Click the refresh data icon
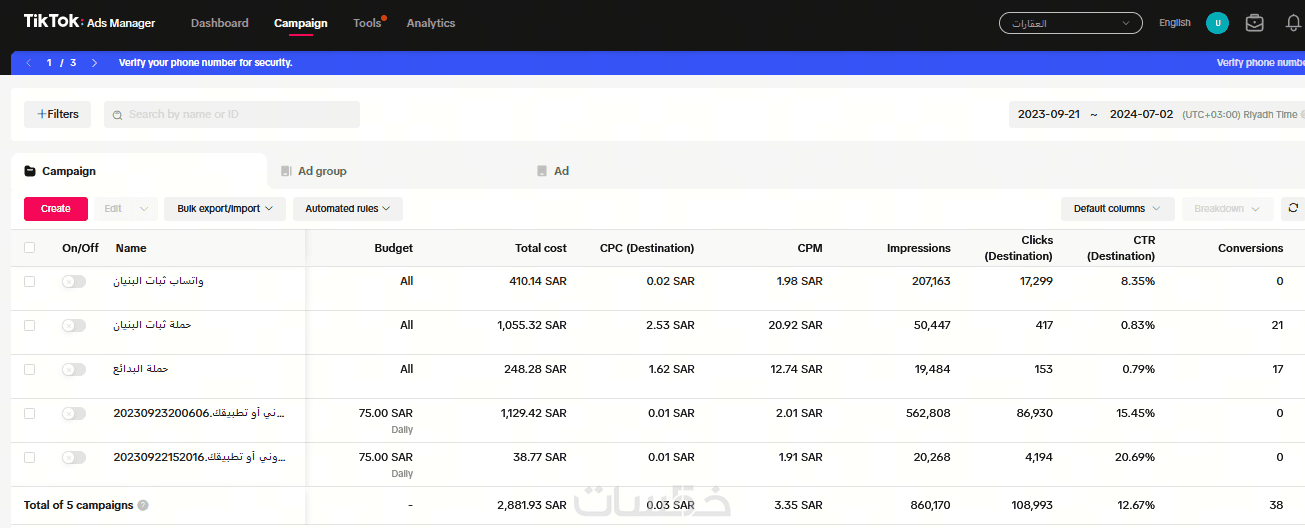The image size is (1305, 528). (x=1293, y=208)
